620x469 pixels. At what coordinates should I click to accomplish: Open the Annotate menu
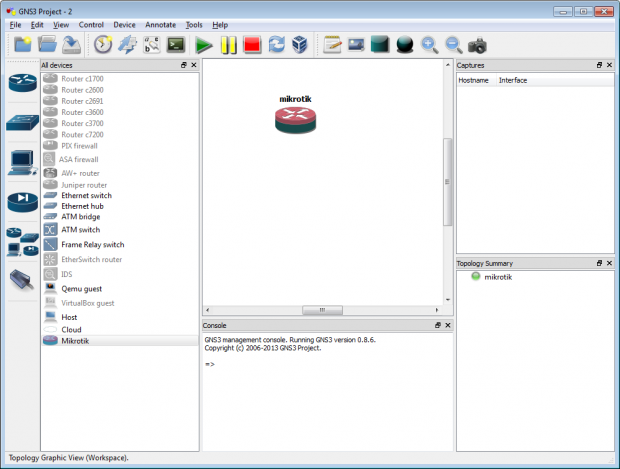click(x=161, y=25)
